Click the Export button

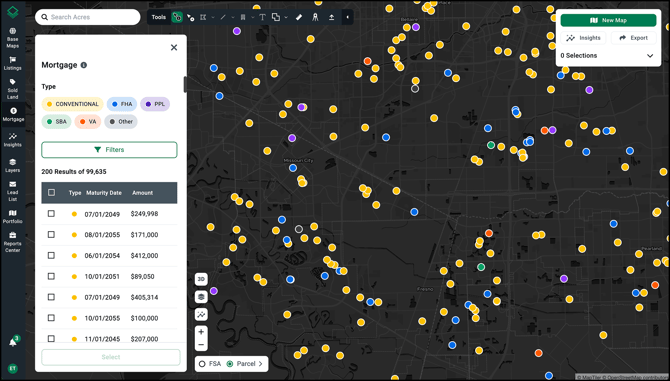point(633,38)
